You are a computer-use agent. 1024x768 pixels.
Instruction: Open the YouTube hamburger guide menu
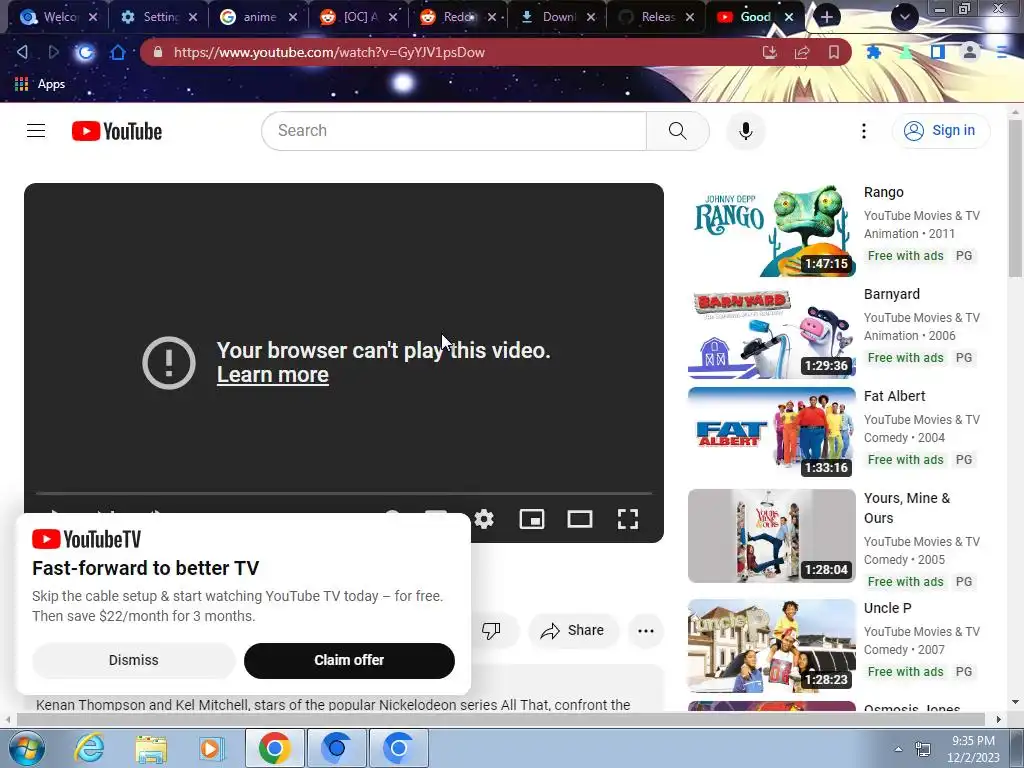coord(36,131)
